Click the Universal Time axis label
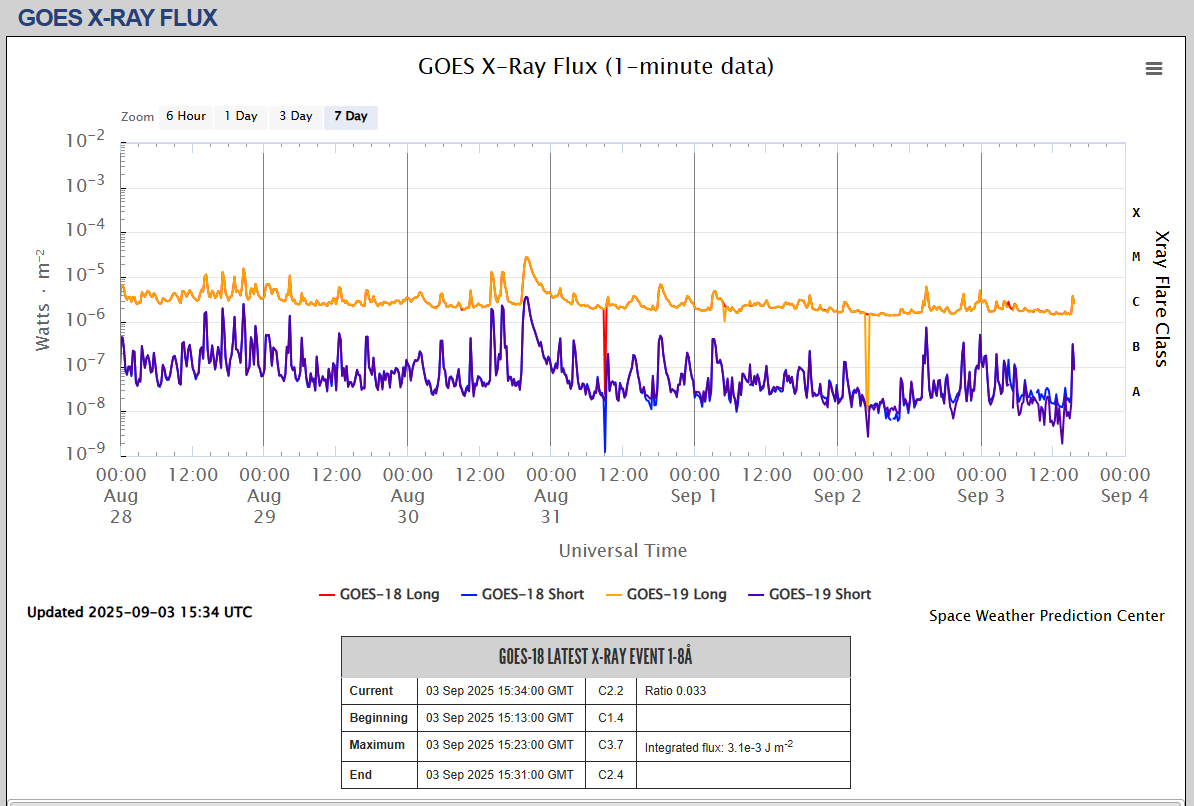Screen dimensions: 1194x806 point(622,551)
